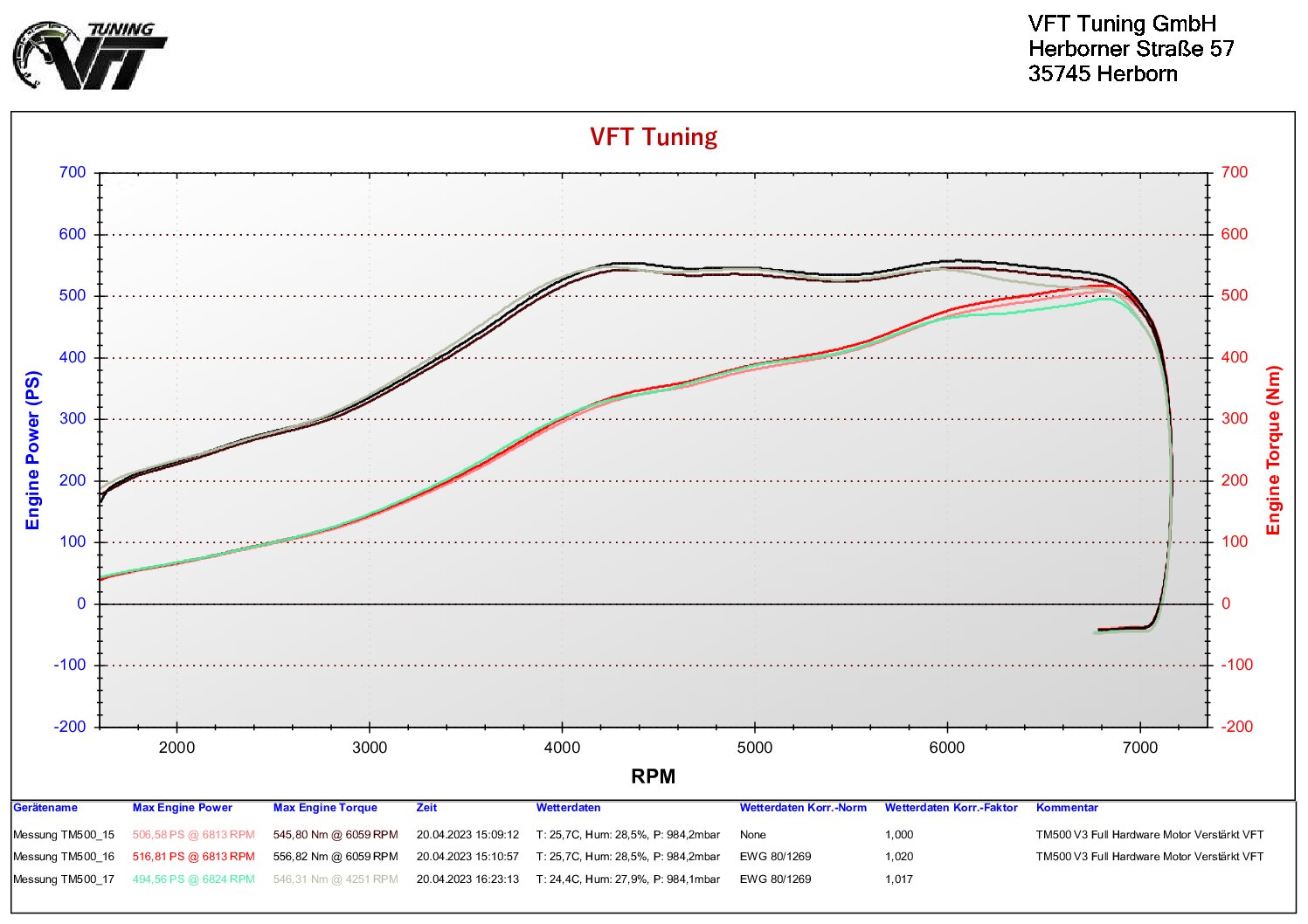This screenshot has width=1308, height=924.
Task: Select the 'Messung TM500_16' row name
Action: pos(64,857)
